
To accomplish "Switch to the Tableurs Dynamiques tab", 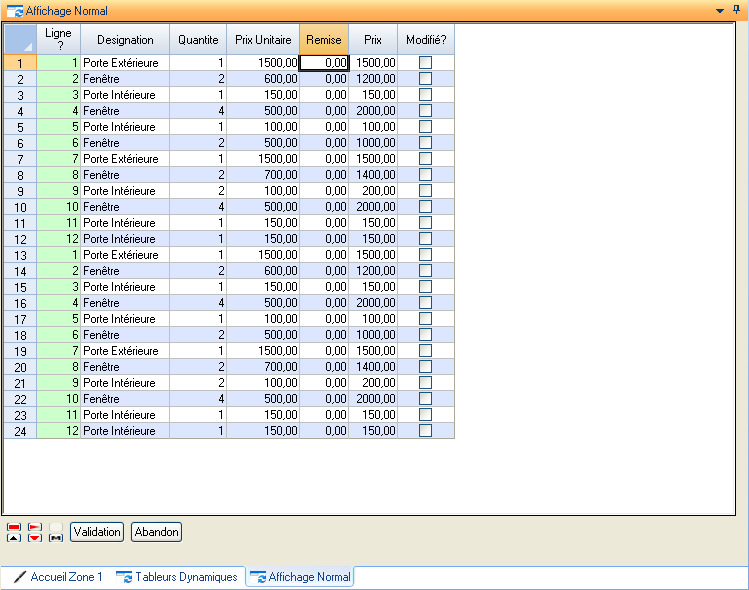I will pyautogui.click(x=177, y=577).
